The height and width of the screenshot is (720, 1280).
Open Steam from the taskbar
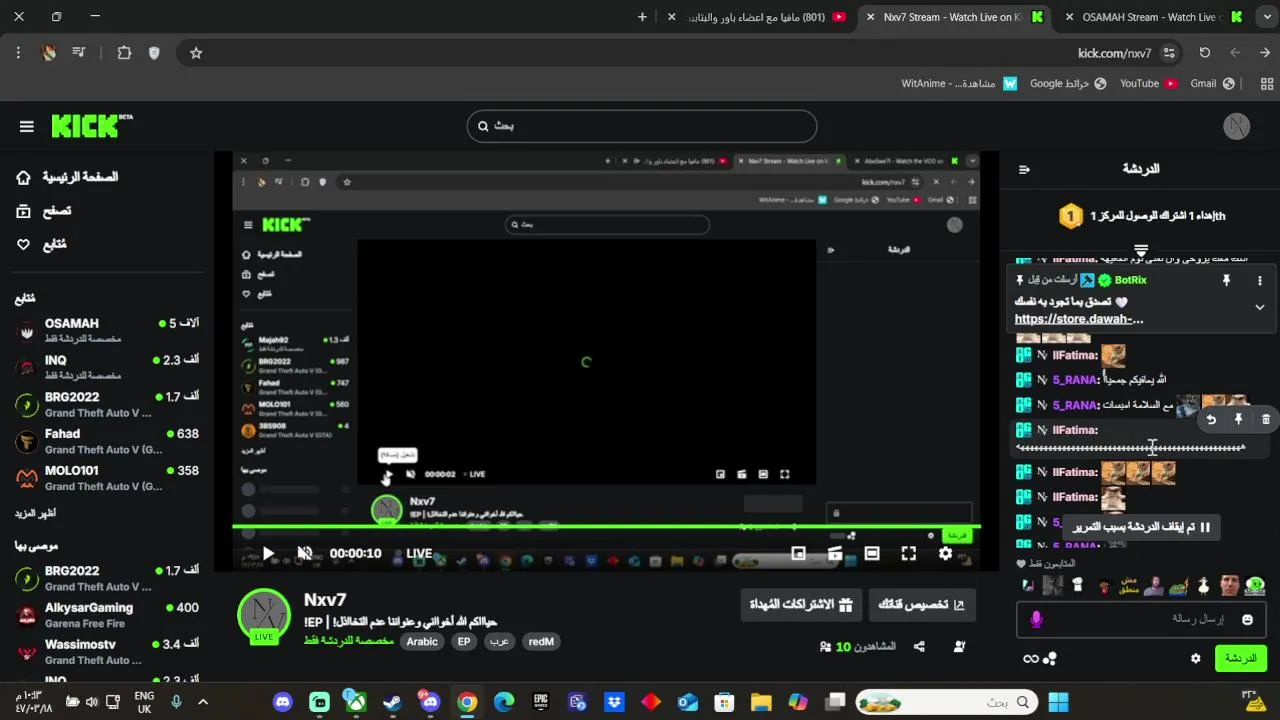tap(393, 702)
